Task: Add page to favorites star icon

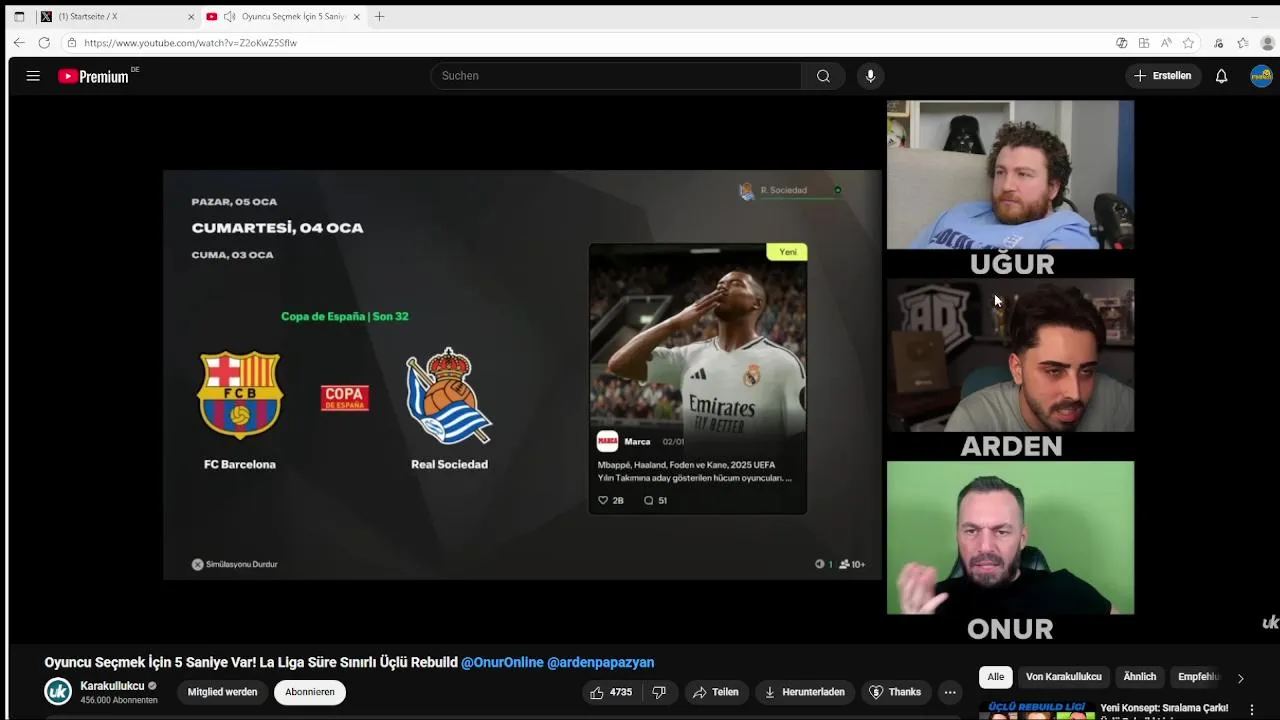Action: tap(1188, 43)
